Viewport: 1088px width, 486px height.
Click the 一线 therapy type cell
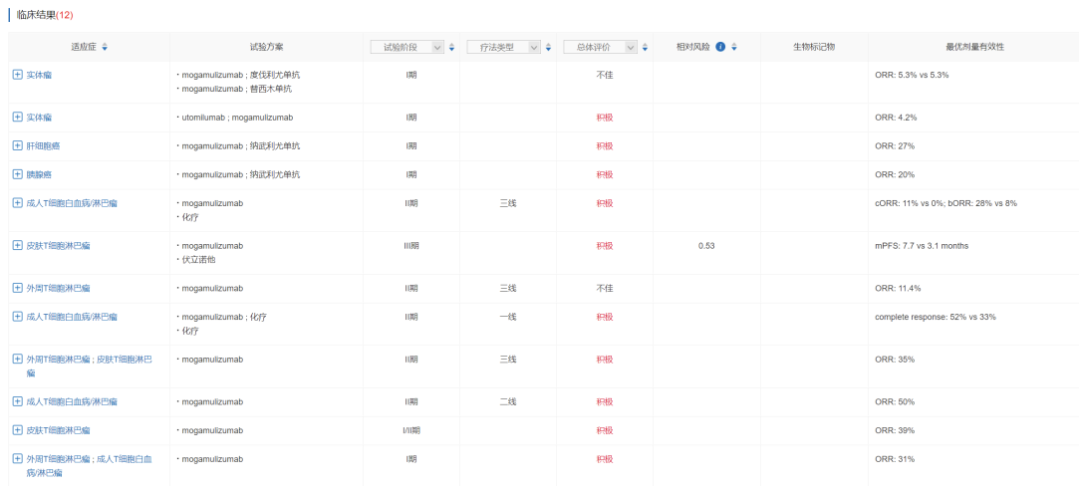[x=508, y=317]
